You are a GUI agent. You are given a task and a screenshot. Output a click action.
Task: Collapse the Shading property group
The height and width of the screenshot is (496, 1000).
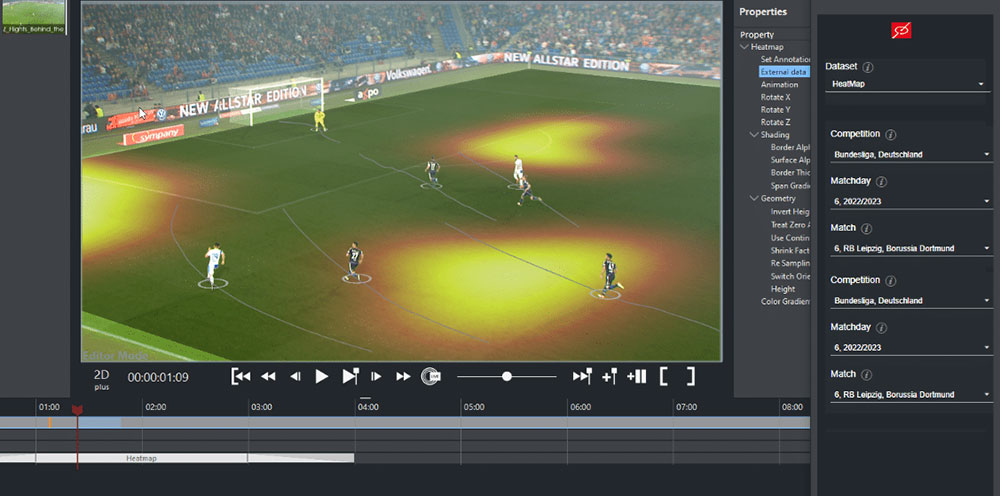click(x=754, y=135)
